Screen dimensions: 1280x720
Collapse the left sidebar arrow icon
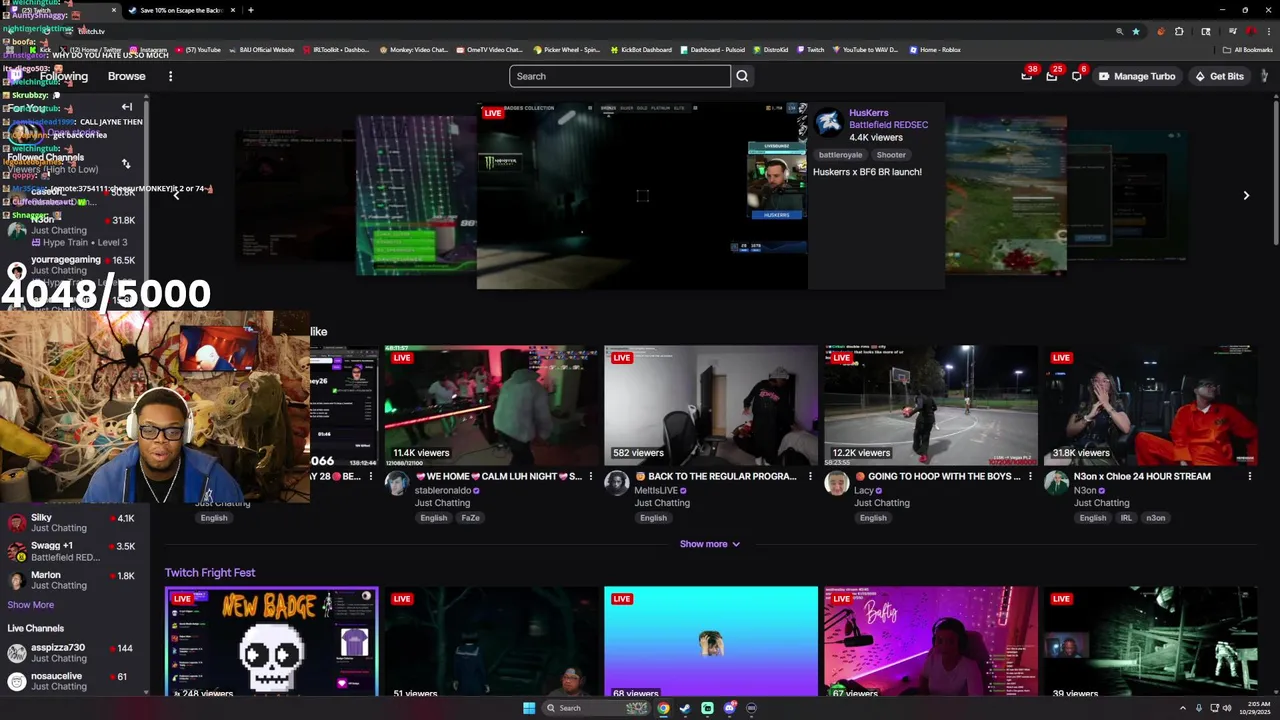click(127, 107)
